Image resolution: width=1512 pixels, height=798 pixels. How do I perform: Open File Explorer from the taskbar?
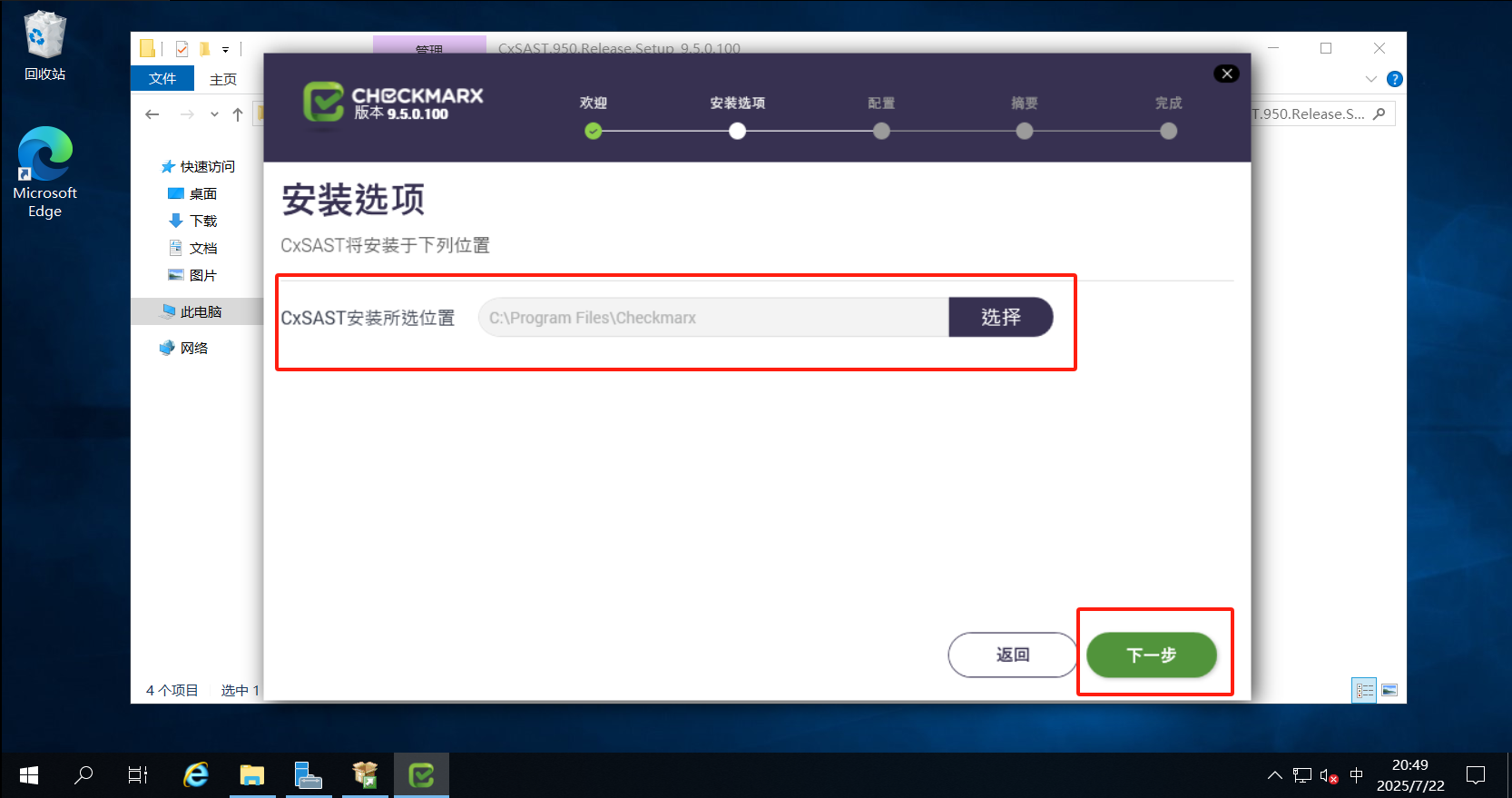pyautogui.click(x=252, y=775)
